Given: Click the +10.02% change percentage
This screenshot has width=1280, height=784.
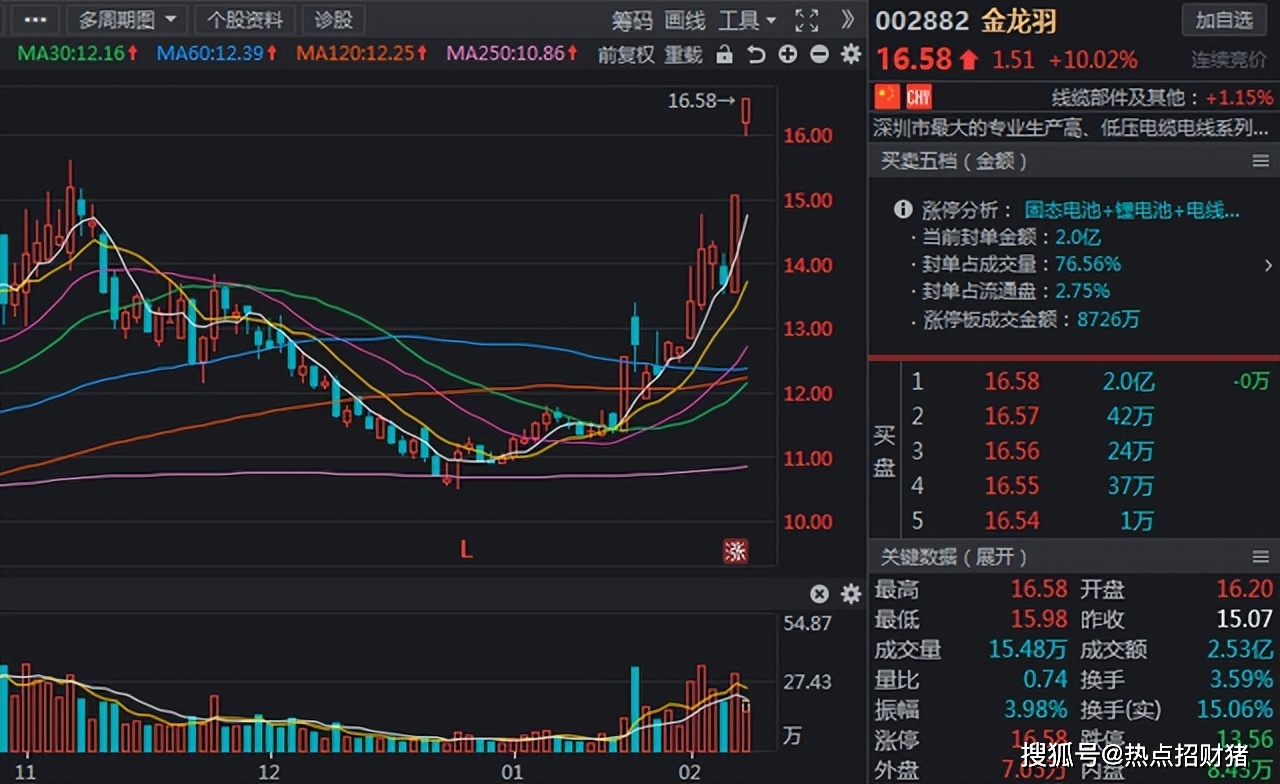Looking at the screenshot, I should (1093, 60).
